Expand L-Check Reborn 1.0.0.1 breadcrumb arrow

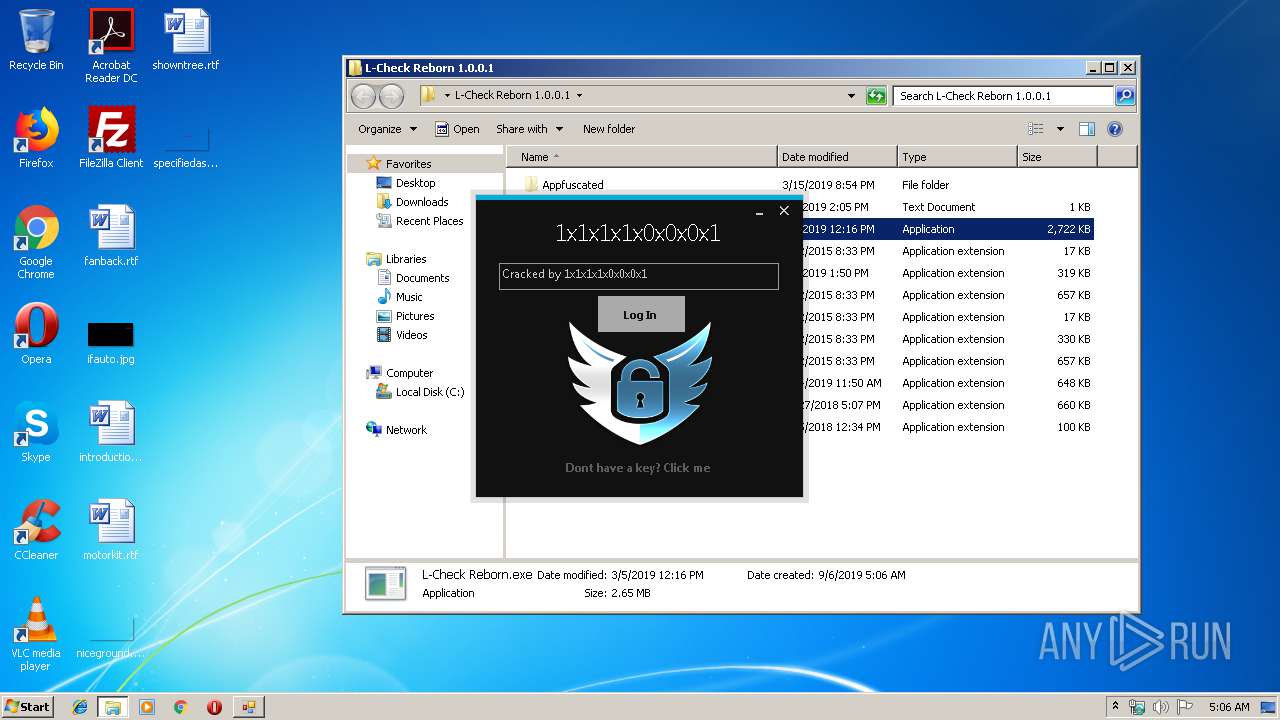click(578, 96)
